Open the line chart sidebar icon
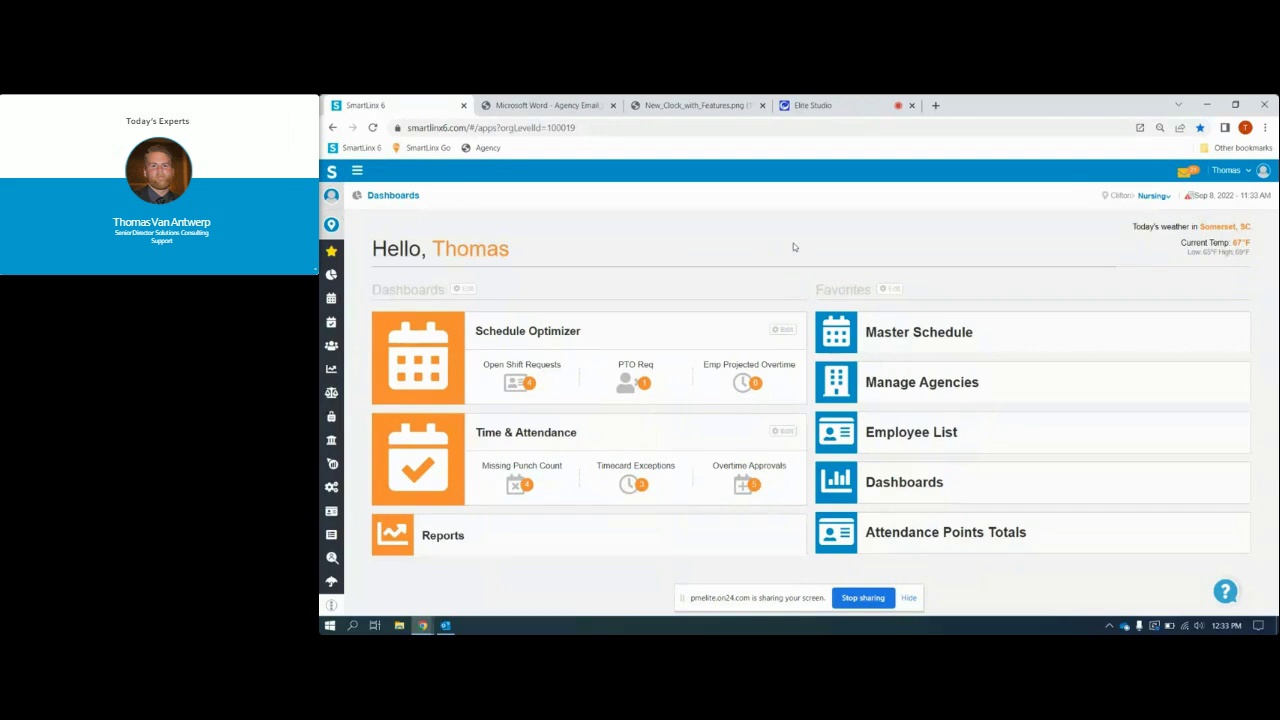Image resolution: width=1280 pixels, height=720 pixels. (x=331, y=369)
